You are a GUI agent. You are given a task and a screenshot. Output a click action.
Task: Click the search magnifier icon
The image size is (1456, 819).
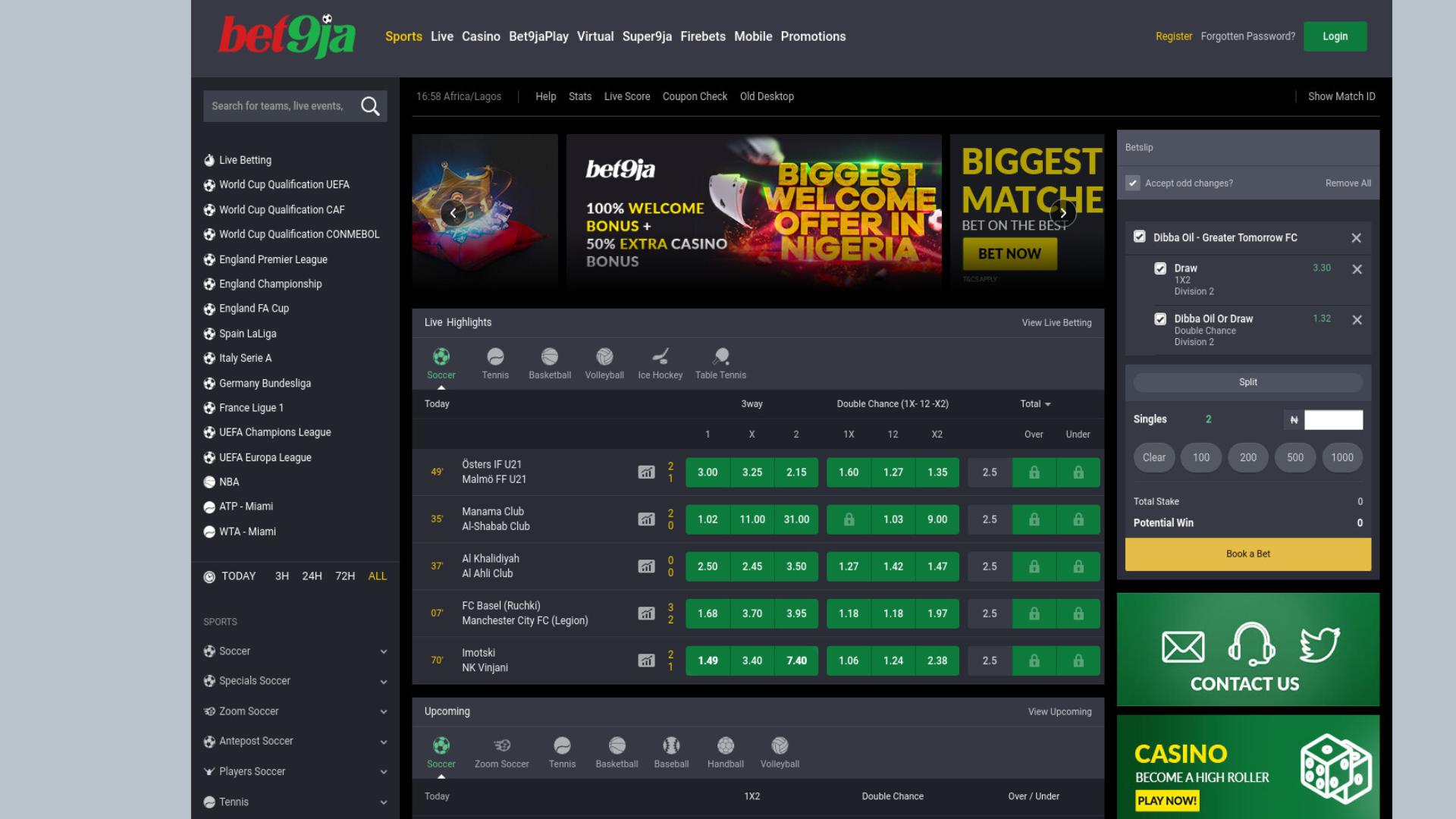(370, 106)
